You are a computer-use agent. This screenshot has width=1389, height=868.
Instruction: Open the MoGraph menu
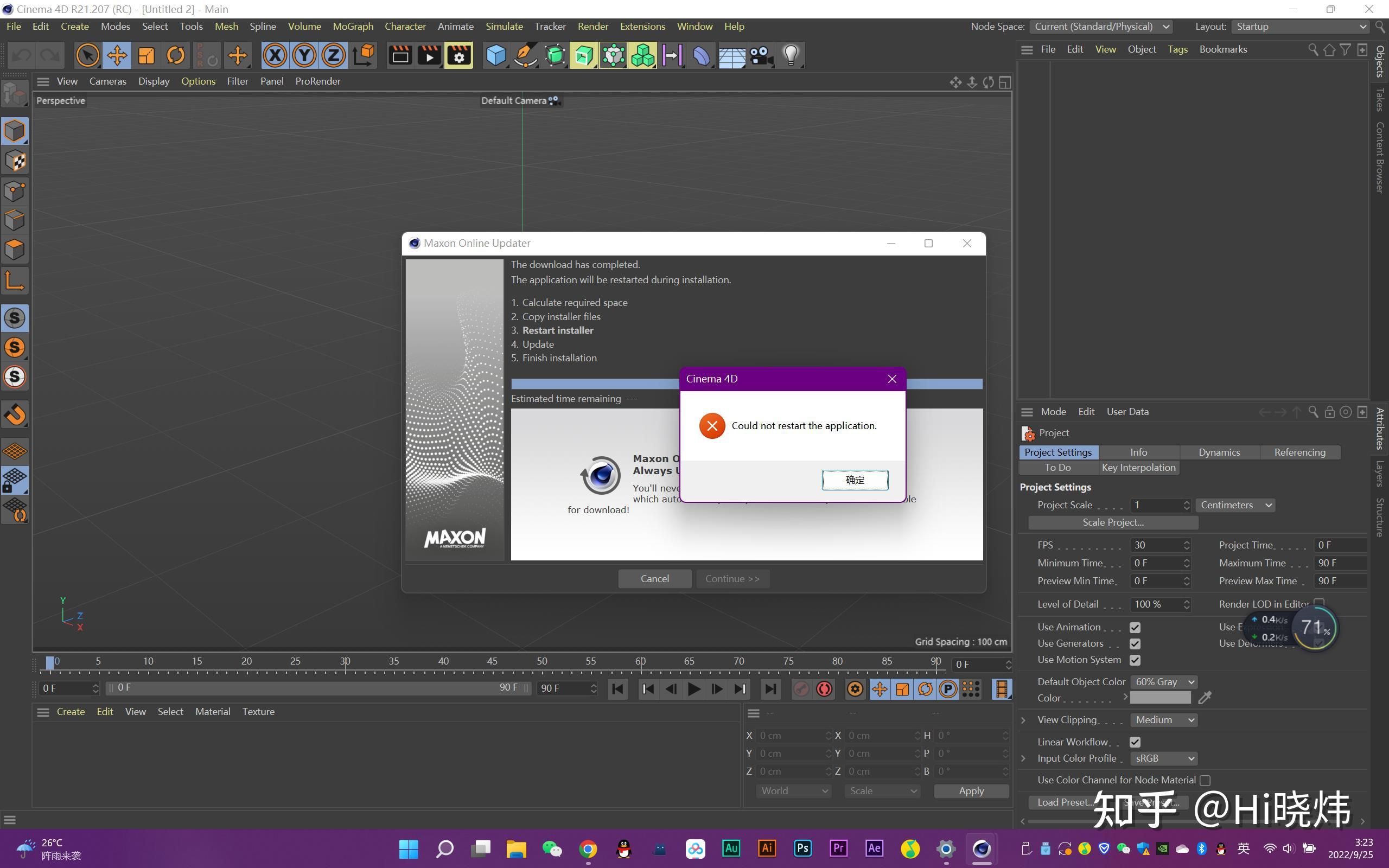[353, 27]
